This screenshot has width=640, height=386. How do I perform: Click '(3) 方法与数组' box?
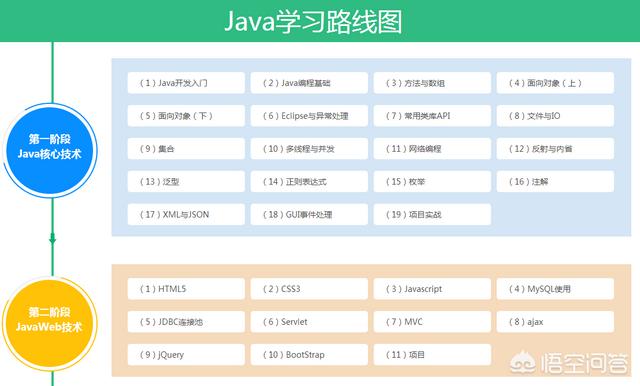[432, 83]
